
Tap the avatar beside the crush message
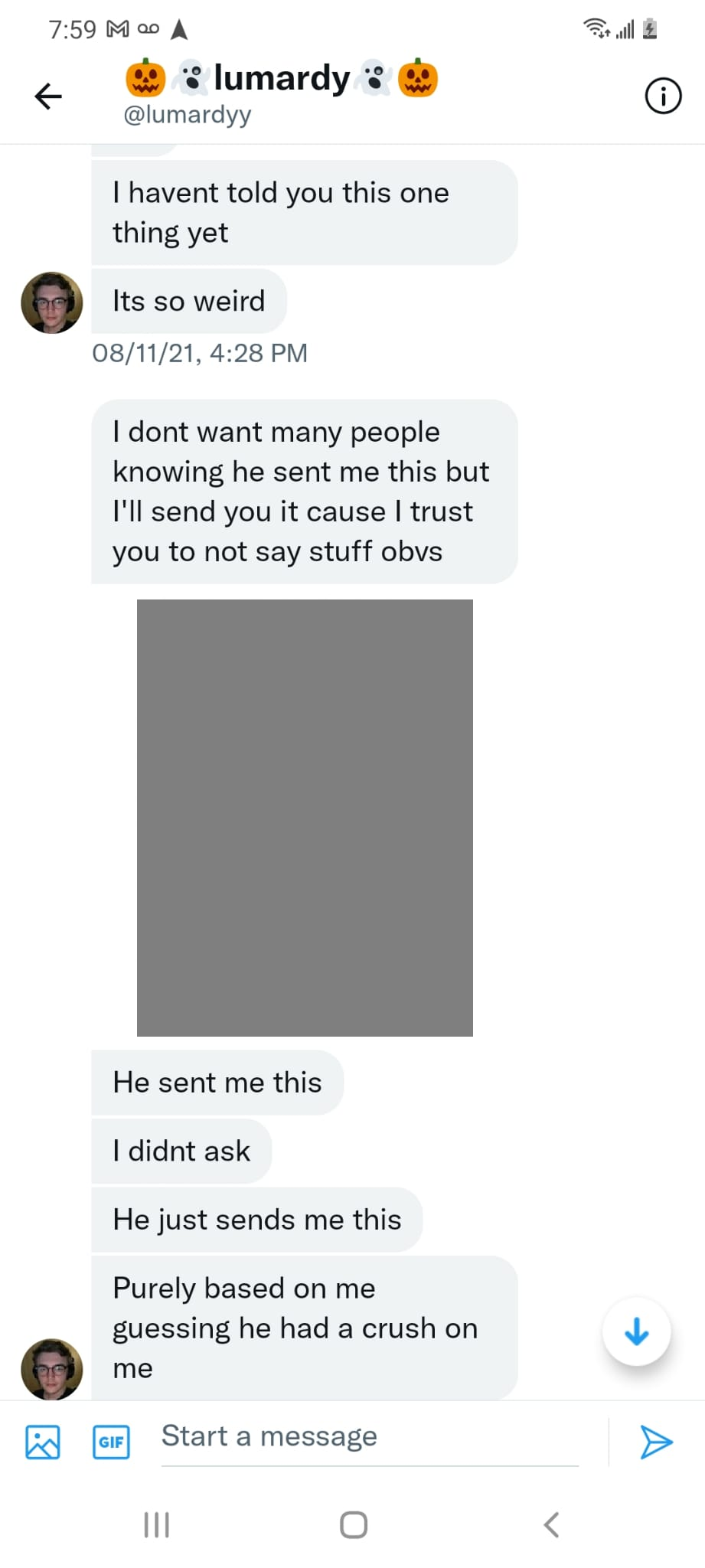click(52, 1369)
